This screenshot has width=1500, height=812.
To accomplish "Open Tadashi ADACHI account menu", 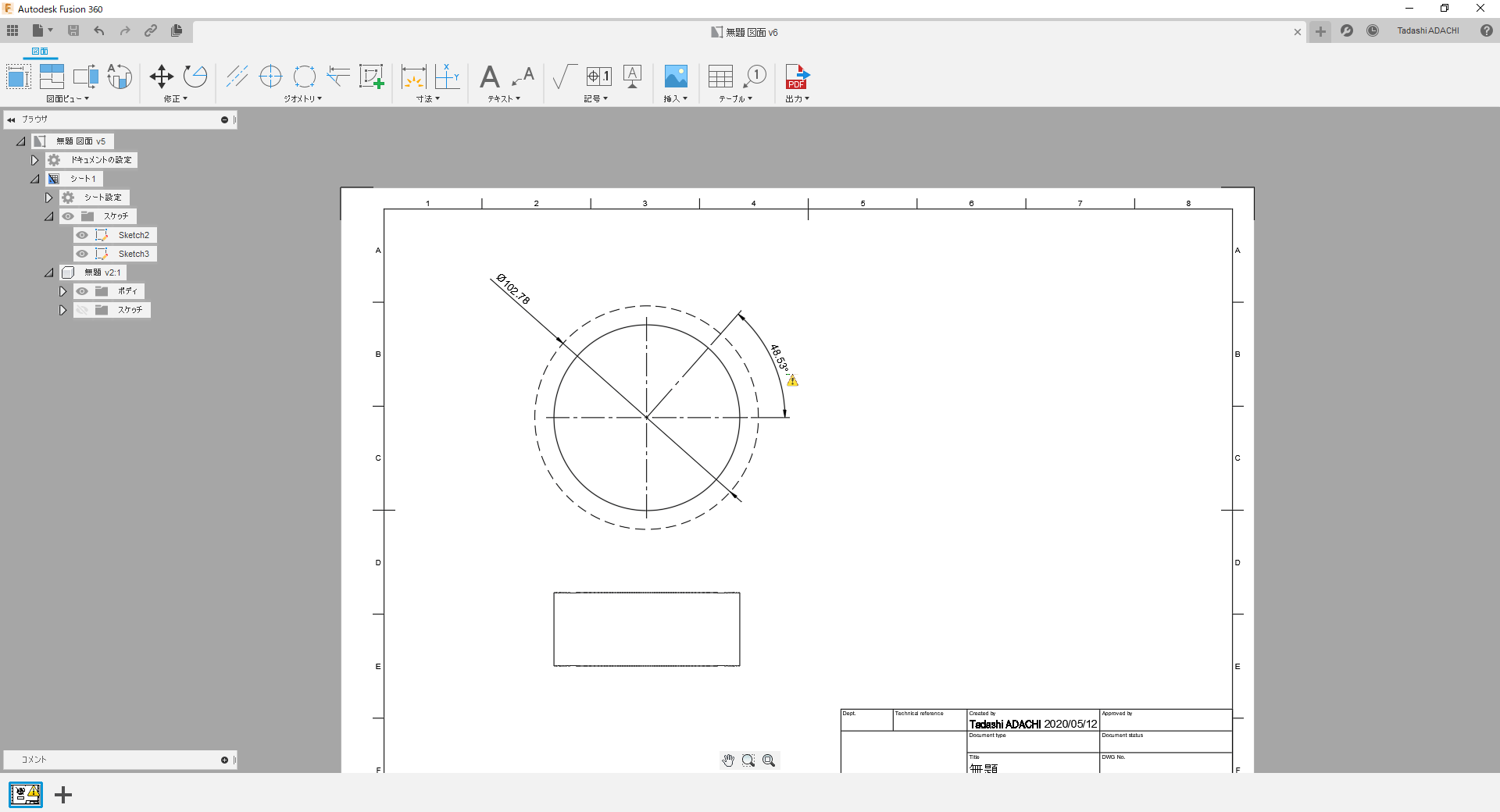I will click(1428, 30).
